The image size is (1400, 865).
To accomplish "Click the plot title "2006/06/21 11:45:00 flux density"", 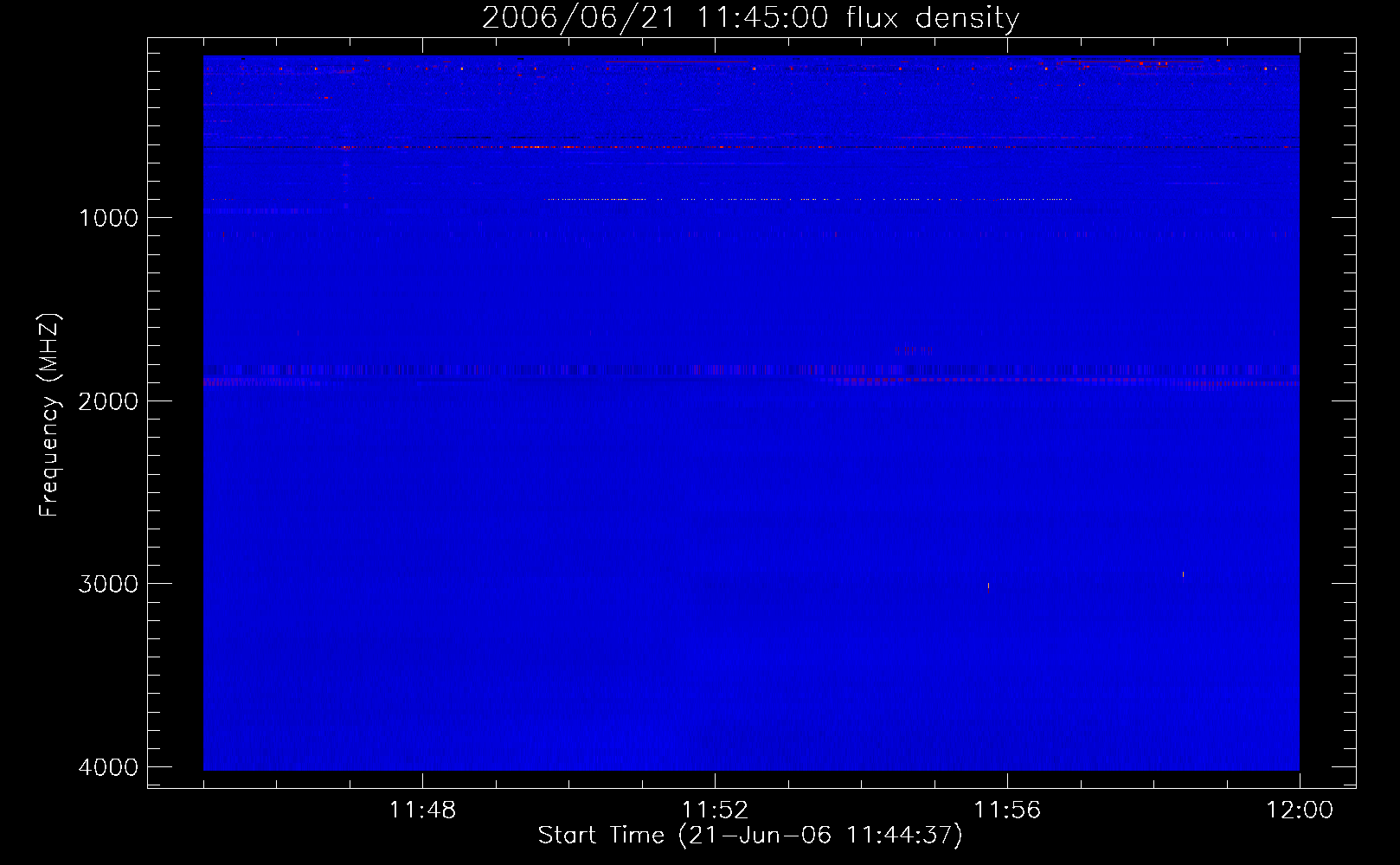I will [750, 18].
